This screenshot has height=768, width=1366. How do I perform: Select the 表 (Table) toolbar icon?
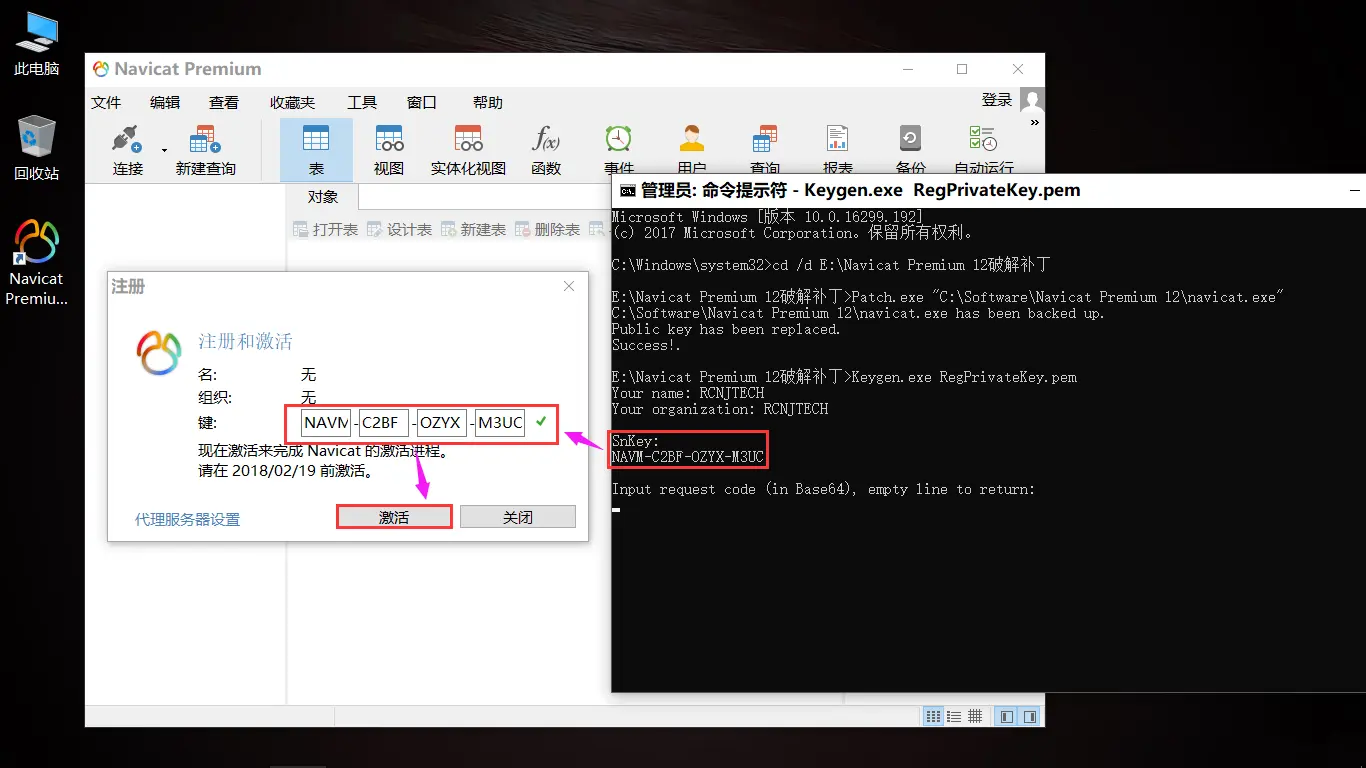pos(316,150)
